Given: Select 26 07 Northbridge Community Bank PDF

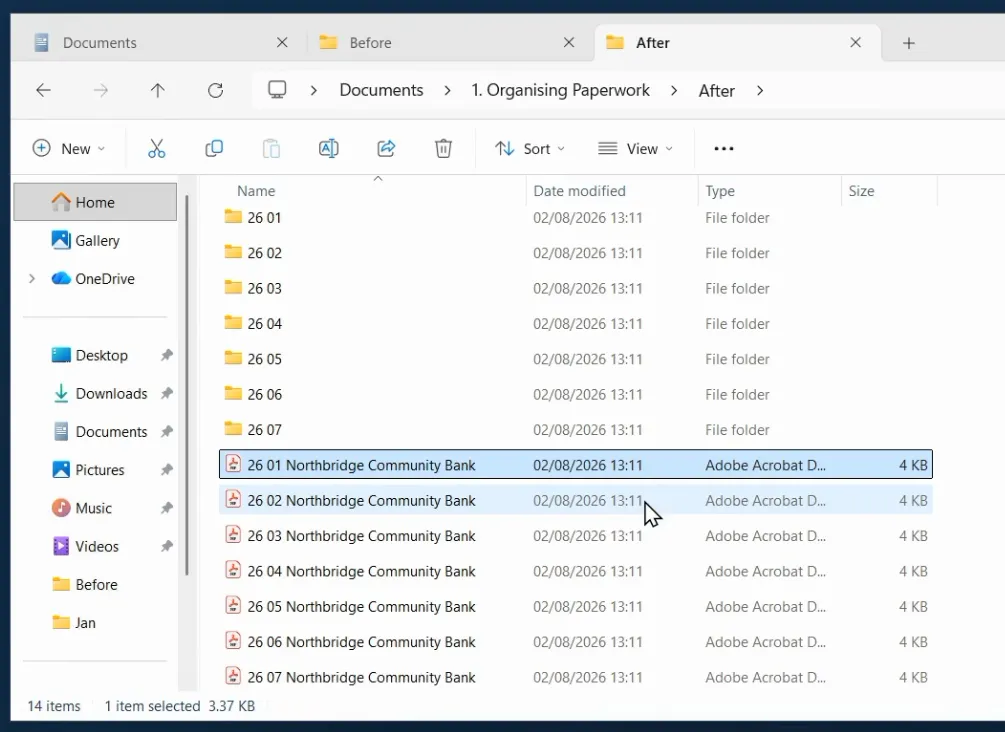Looking at the screenshot, I should [576, 678].
